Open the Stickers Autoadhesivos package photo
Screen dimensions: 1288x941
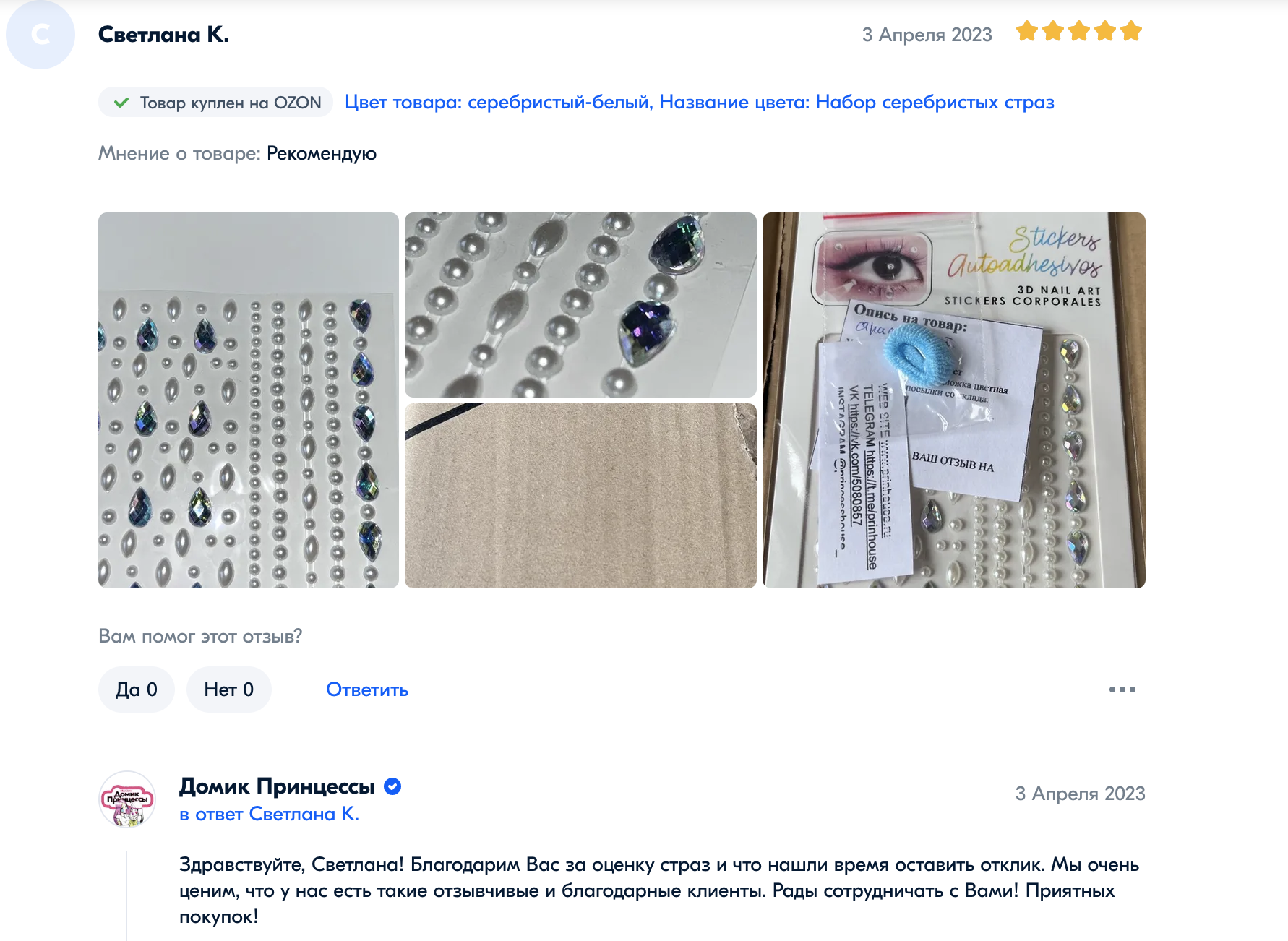click(x=954, y=400)
